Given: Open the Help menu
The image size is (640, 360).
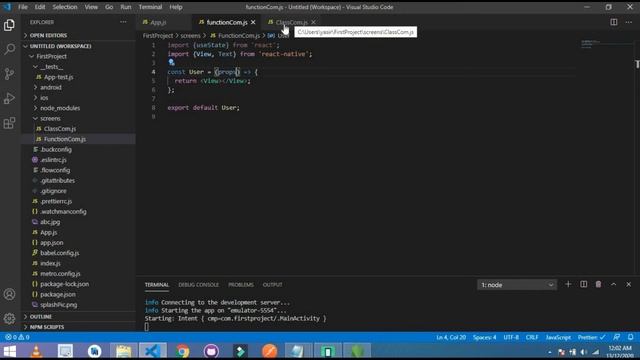Looking at the screenshot, I should tap(176, 7).
